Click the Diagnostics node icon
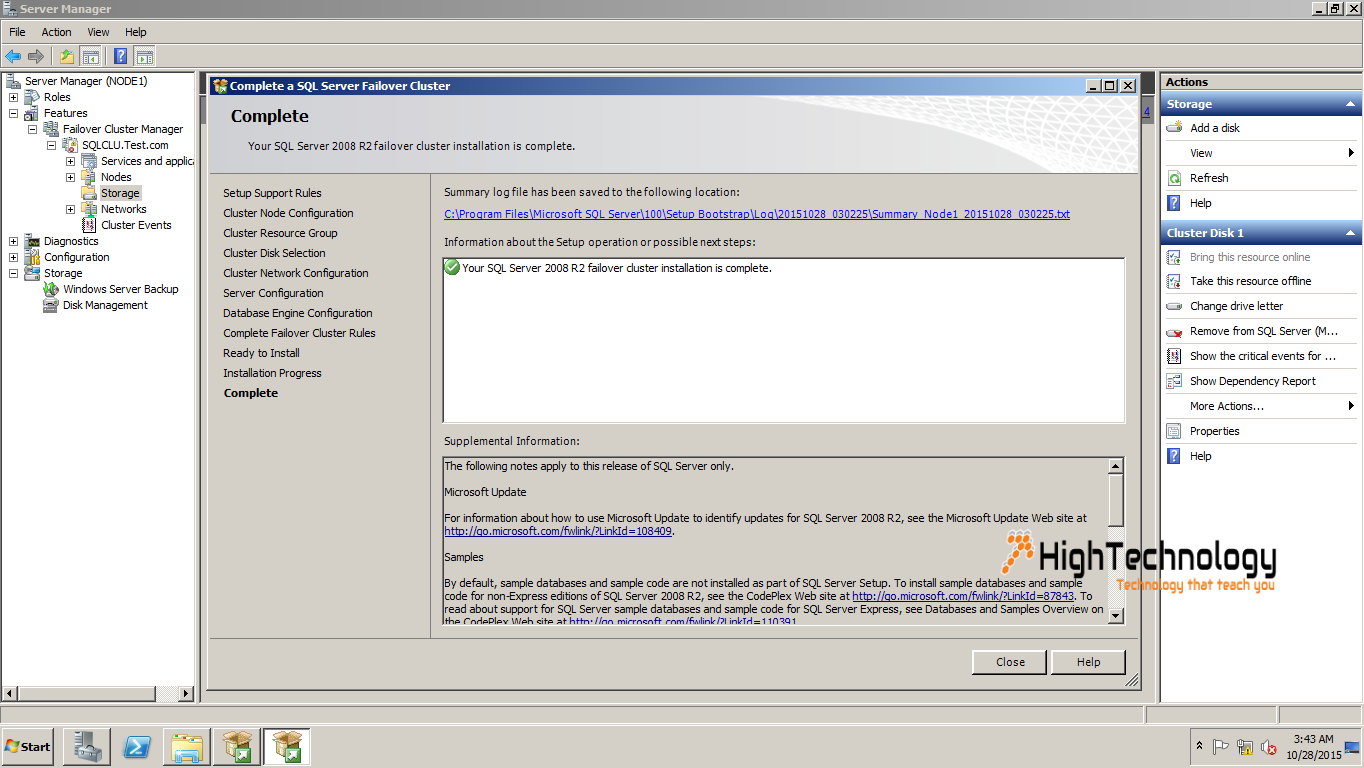 [33, 241]
